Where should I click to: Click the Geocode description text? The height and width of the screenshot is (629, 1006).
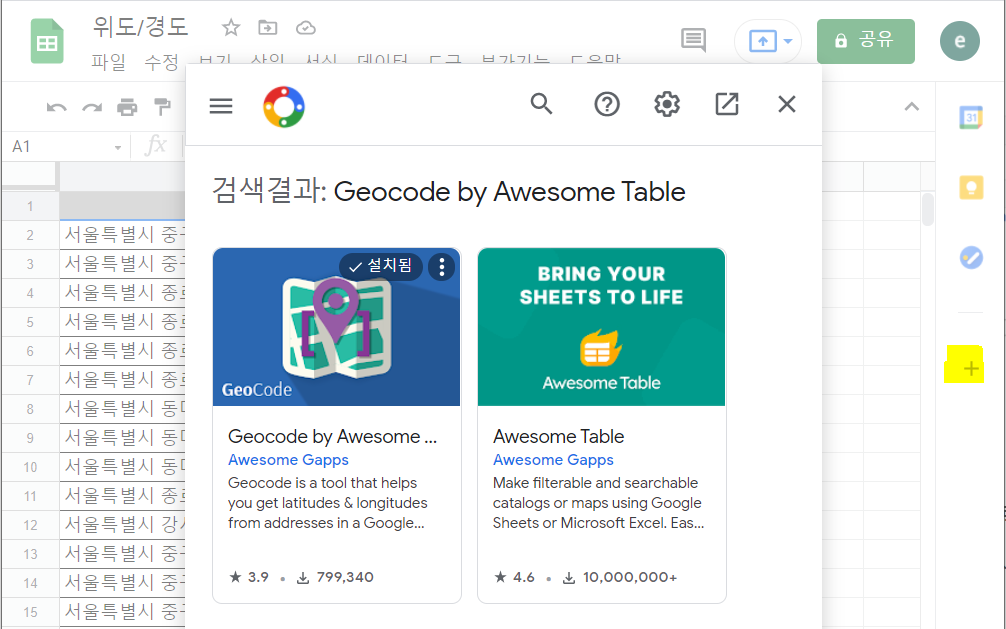click(328, 503)
